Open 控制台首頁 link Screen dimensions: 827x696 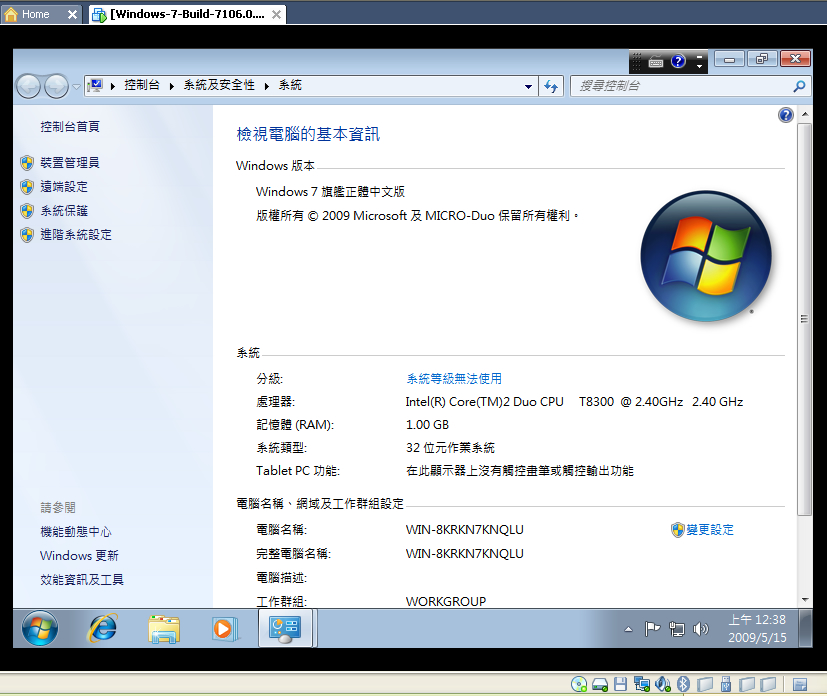[x=70, y=127]
